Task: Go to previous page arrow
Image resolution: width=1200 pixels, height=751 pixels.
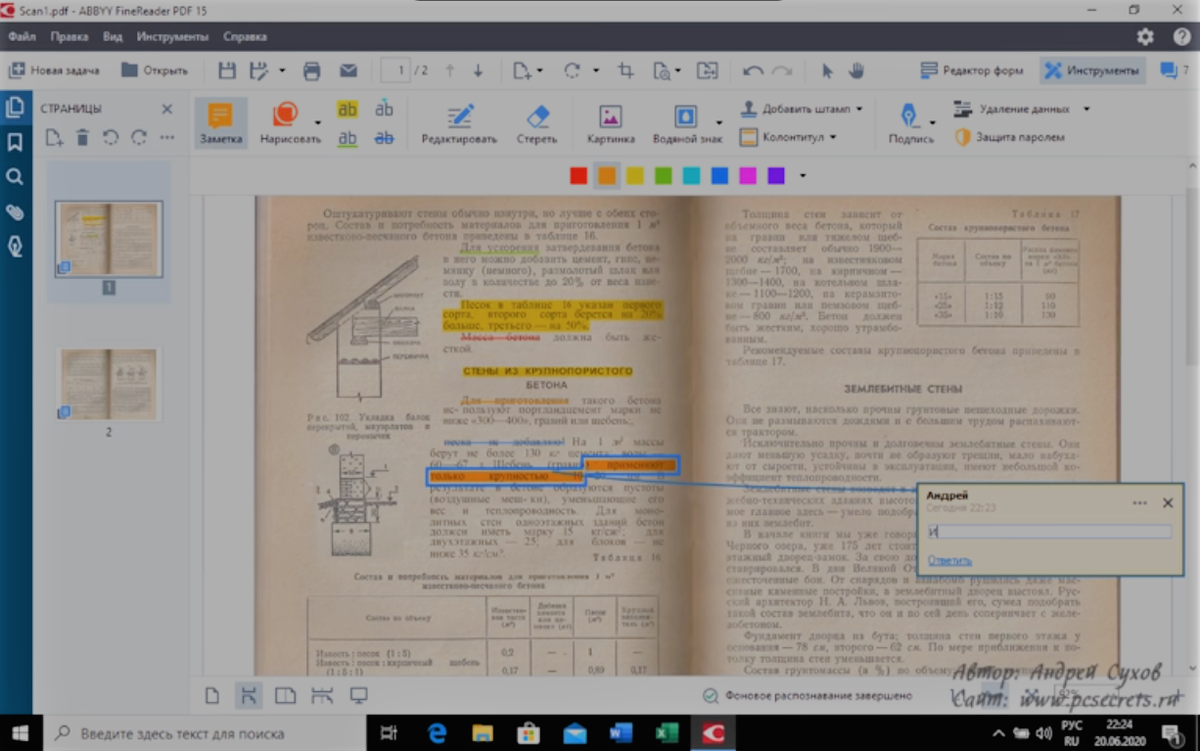Action: pos(450,70)
